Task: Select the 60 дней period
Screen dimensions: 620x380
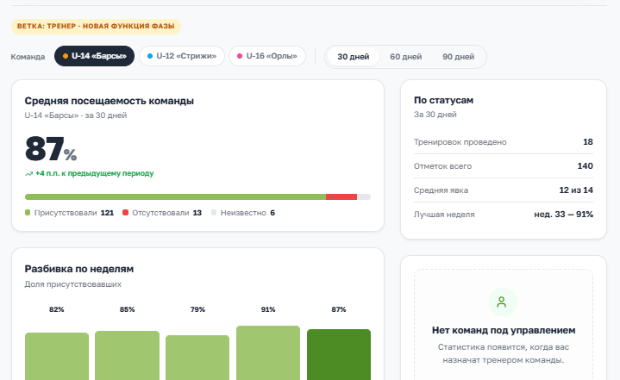Action: click(x=406, y=57)
